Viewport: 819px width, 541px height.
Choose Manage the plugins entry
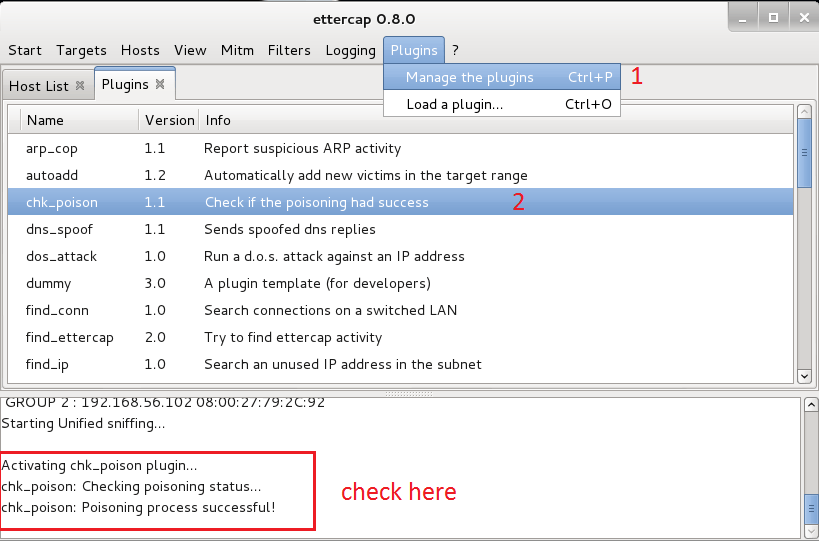coord(501,77)
